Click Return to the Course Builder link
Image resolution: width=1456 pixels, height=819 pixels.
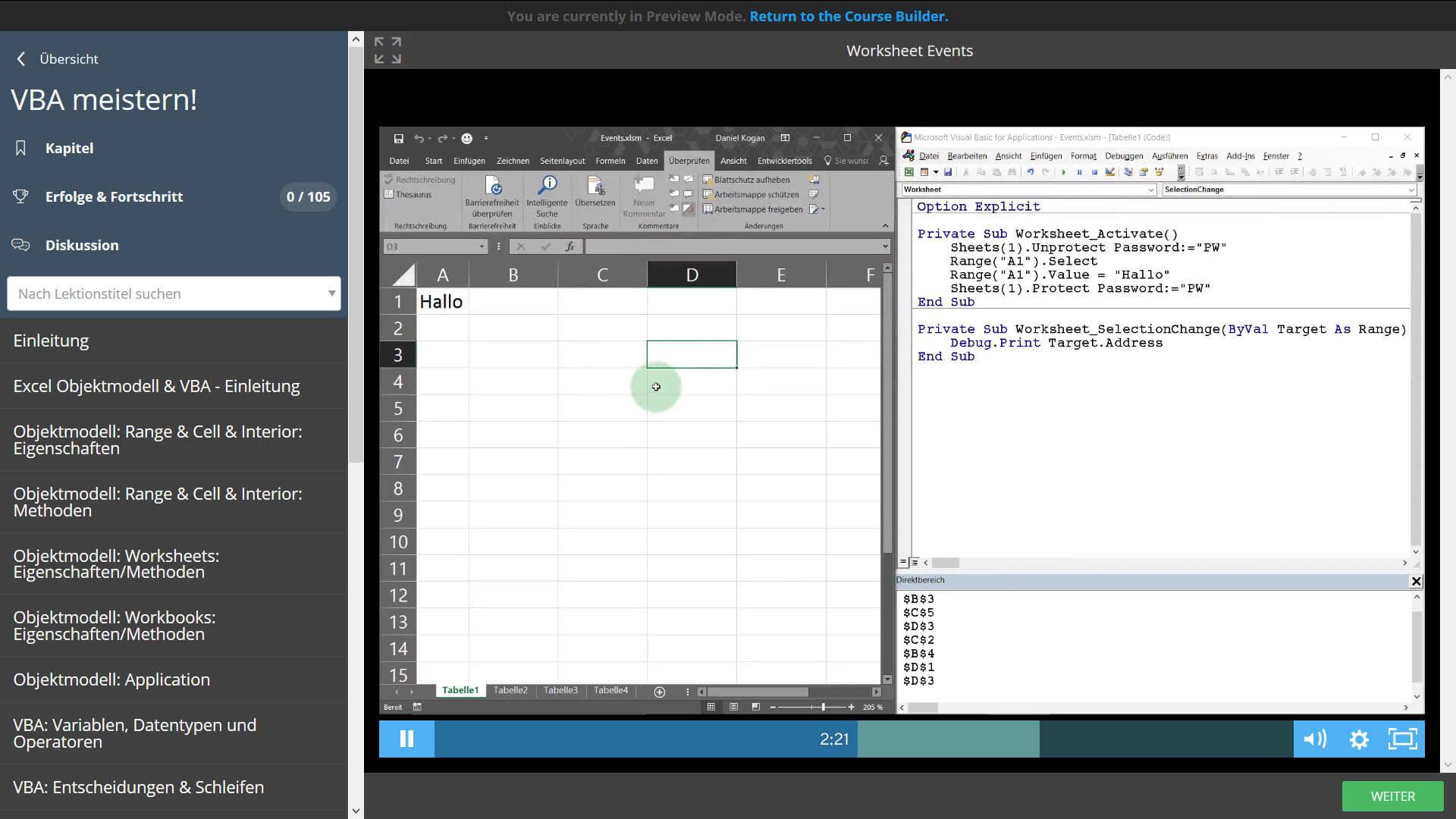(x=849, y=16)
